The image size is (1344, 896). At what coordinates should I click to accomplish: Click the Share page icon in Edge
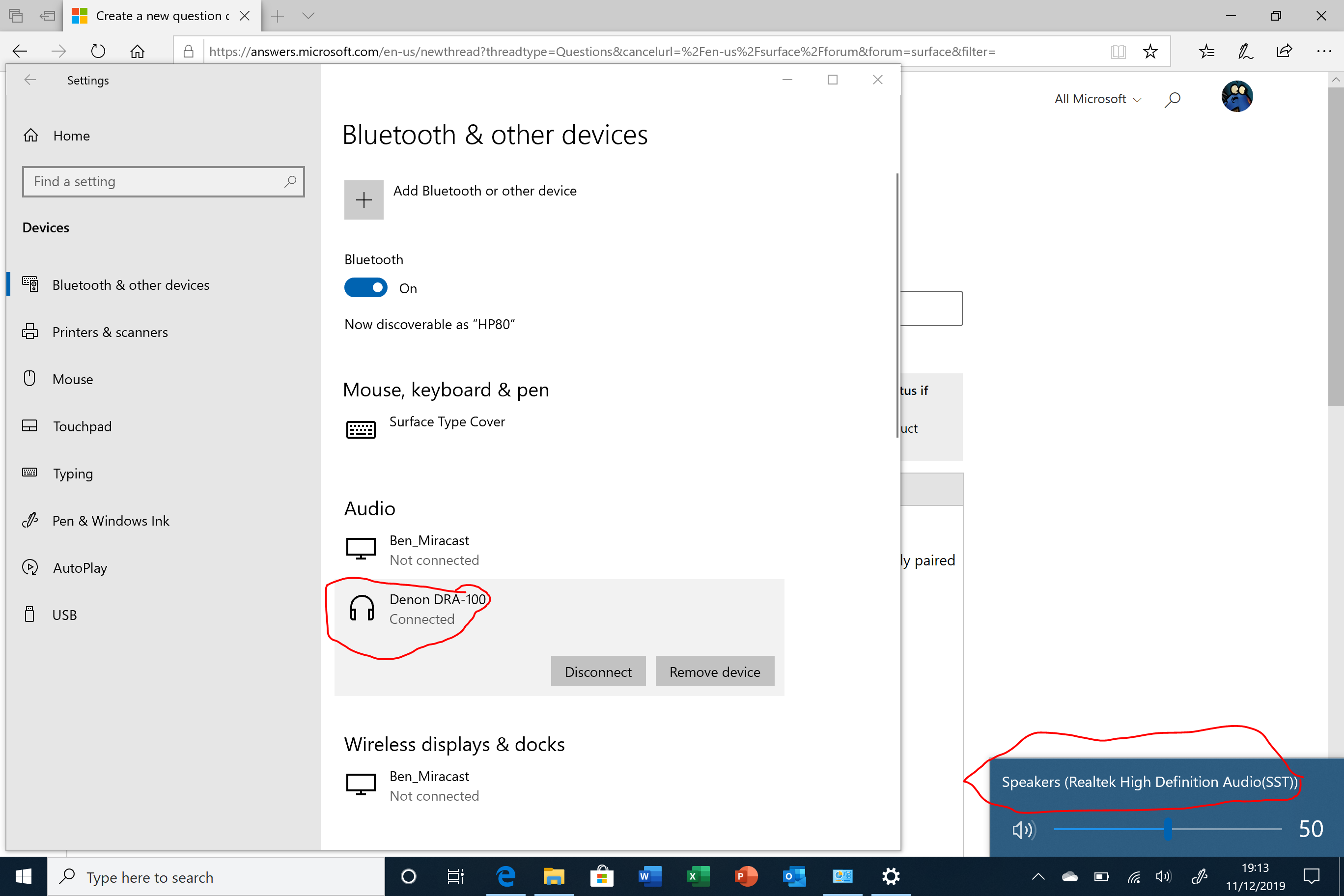coord(1284,52)
